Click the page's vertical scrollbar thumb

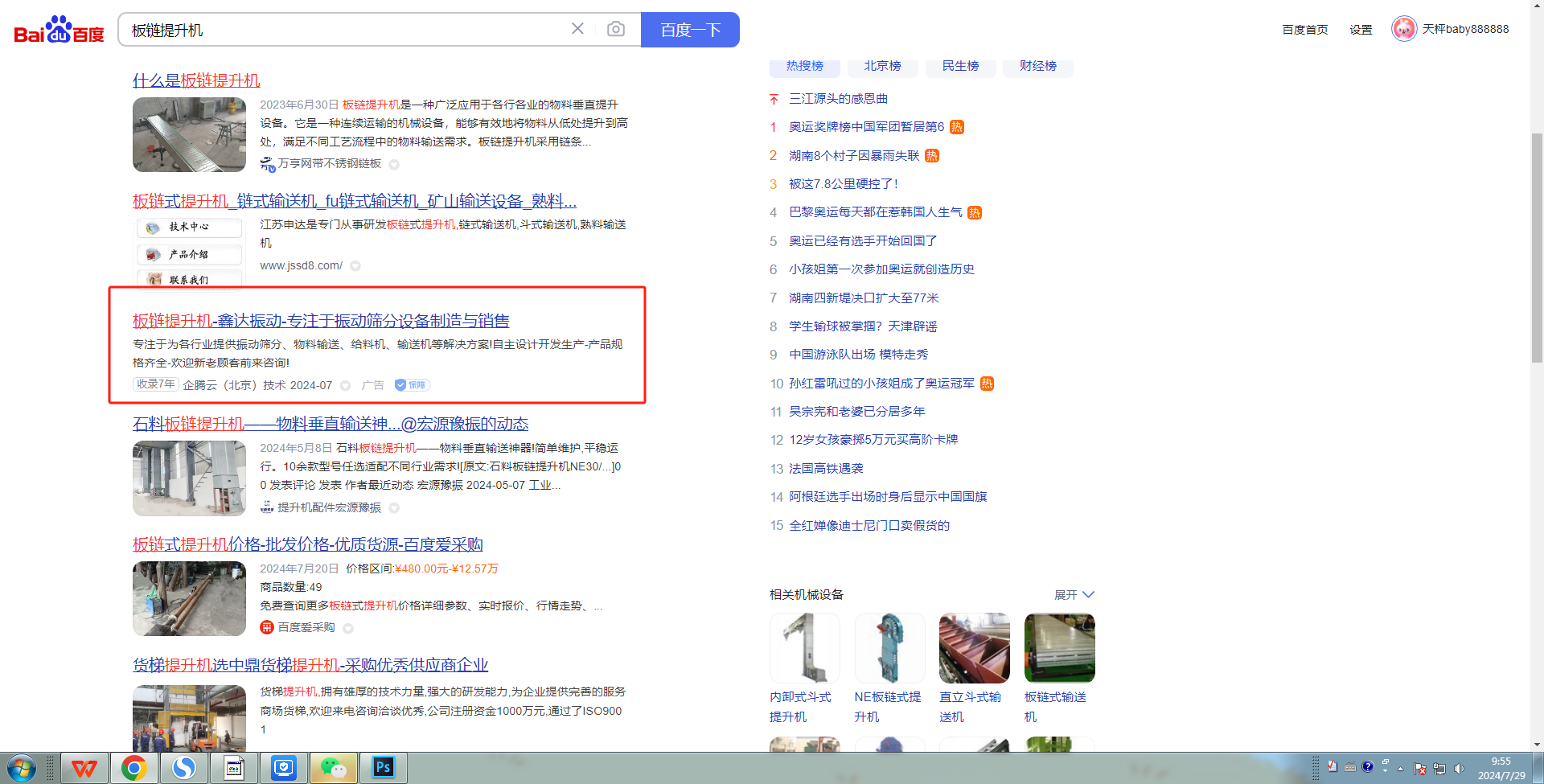(1537, 248)
